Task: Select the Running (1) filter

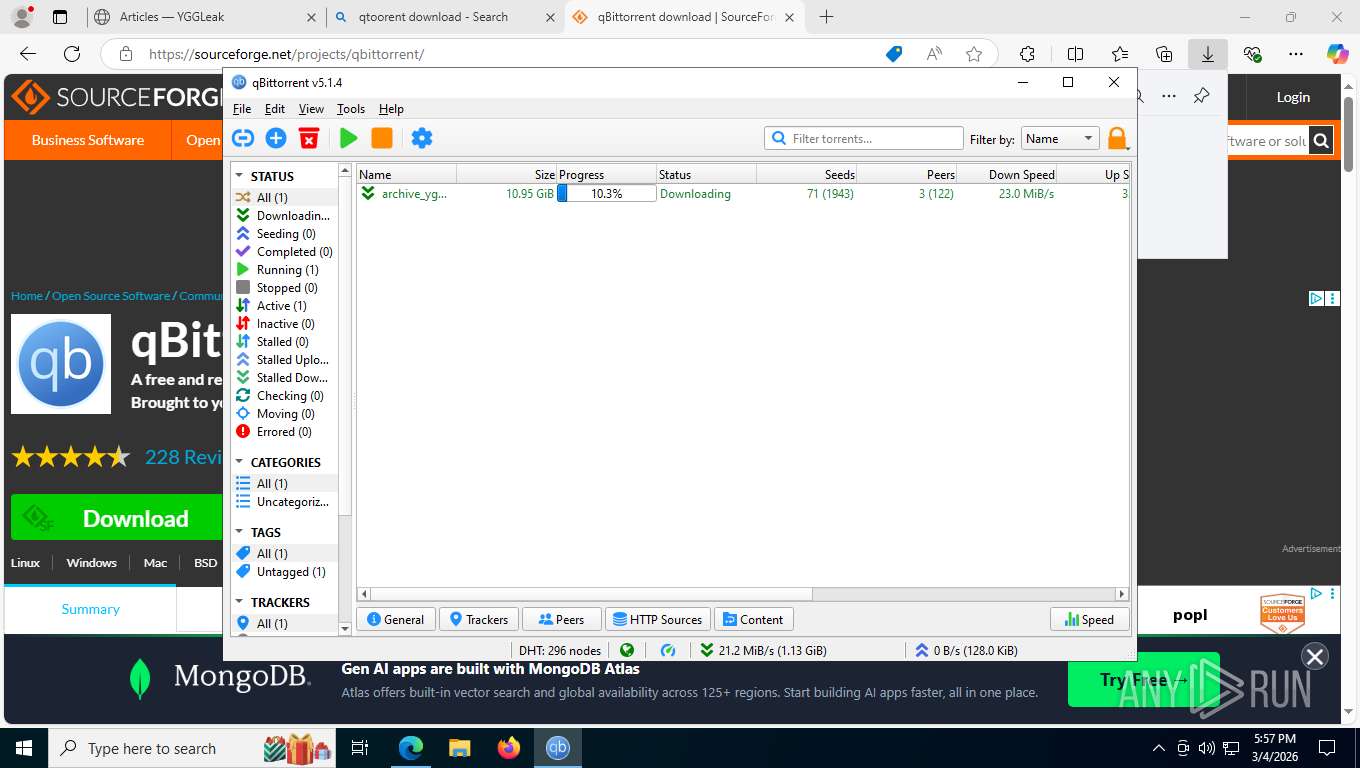Action: (285, 270)
